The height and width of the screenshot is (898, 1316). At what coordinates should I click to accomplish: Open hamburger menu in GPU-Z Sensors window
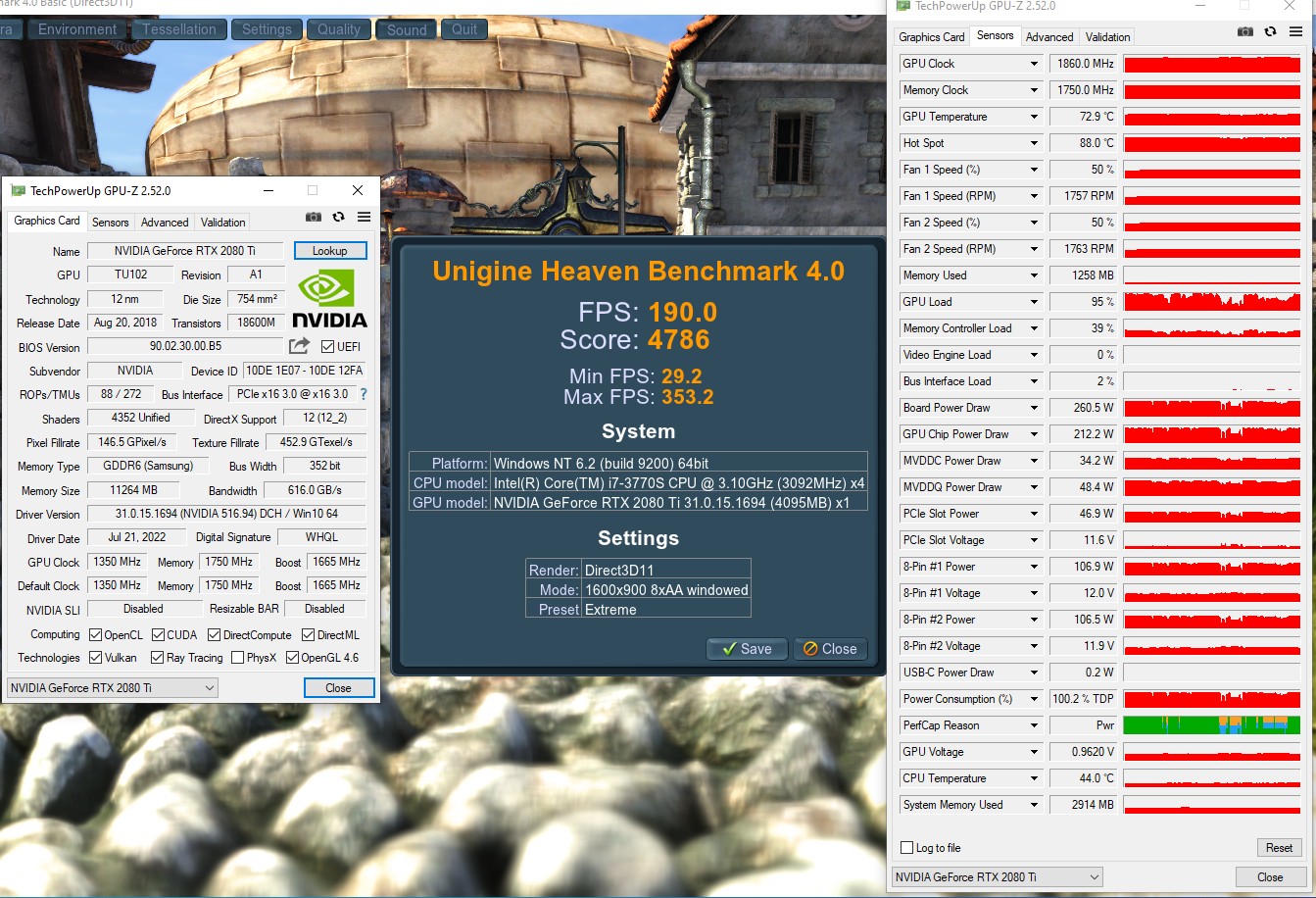[1295, 31]
